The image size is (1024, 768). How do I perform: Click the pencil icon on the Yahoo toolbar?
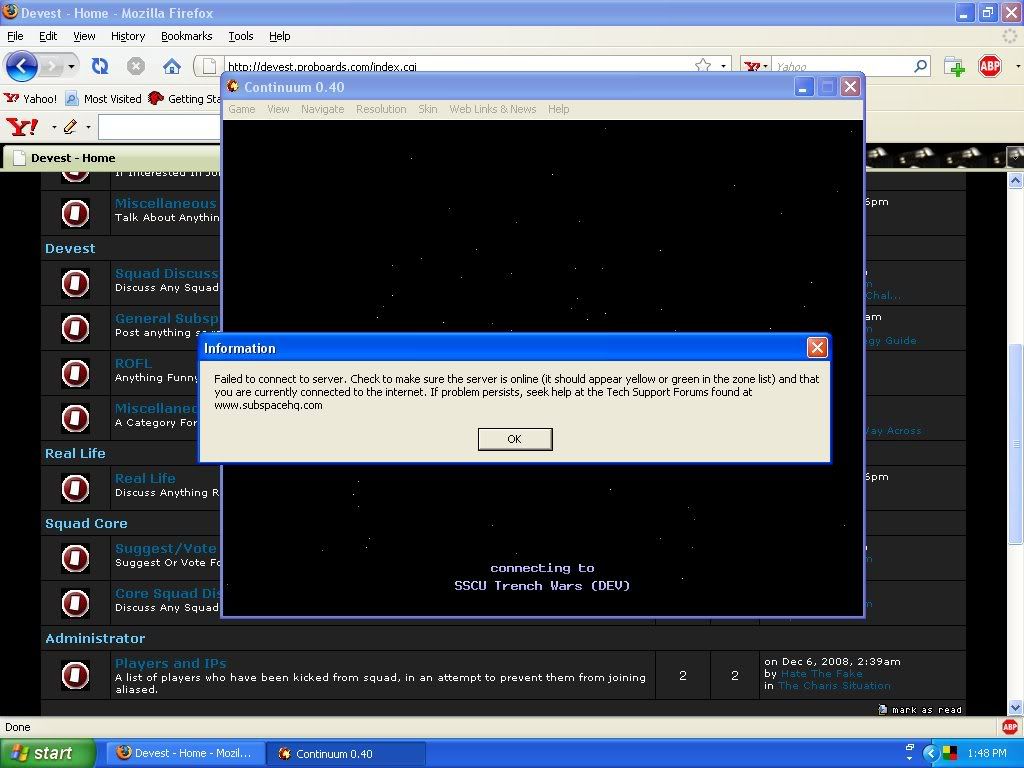[71, 127]
